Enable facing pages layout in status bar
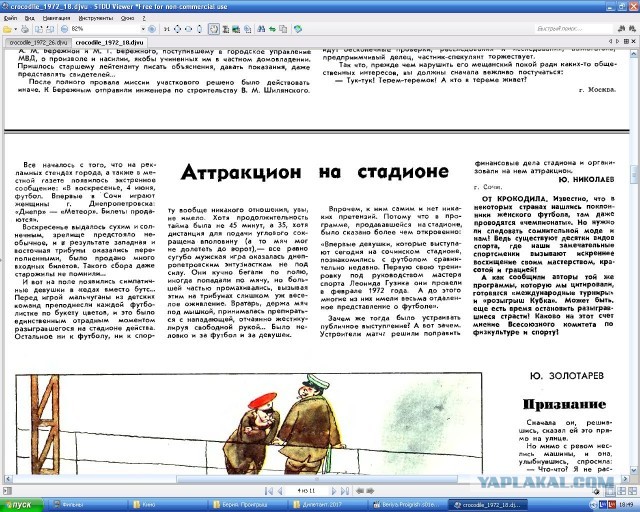 click(x=621, y=491)
